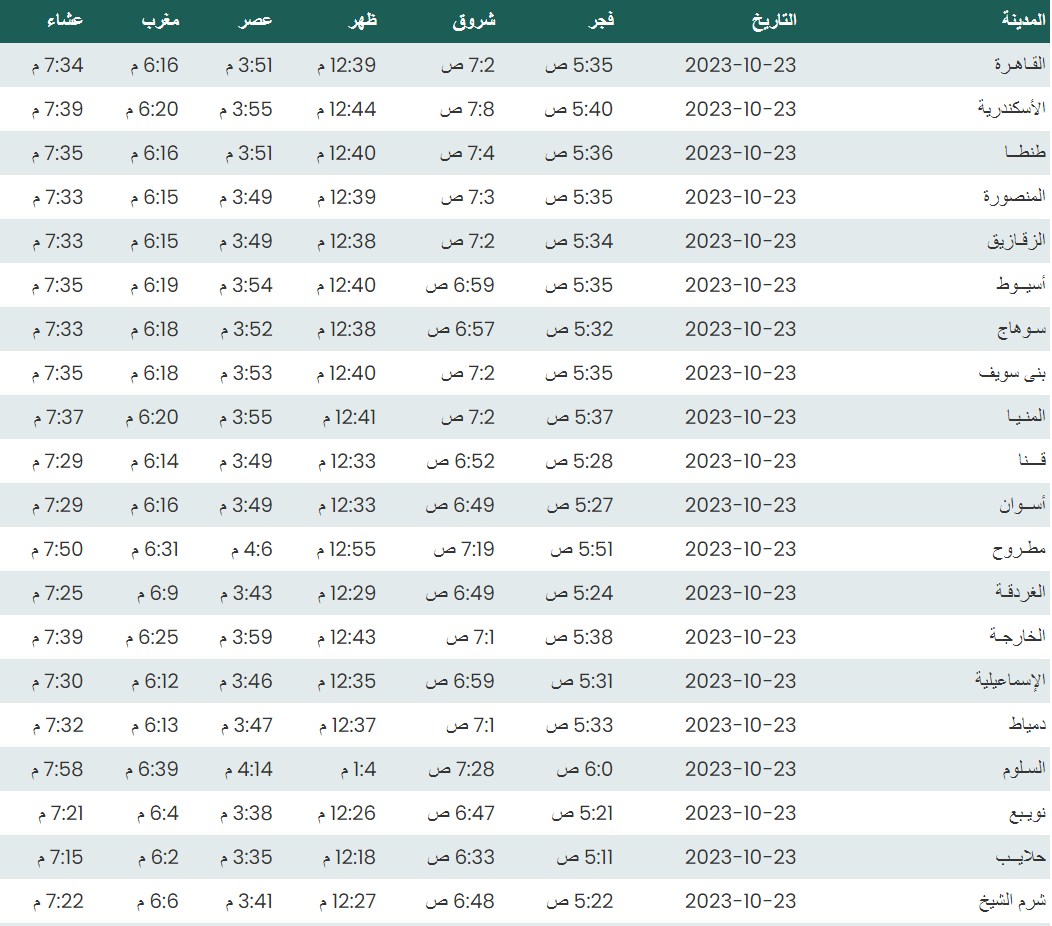The image size is (1052, 926).
Task: Select the شرم الشيخ city cell
Action: point(1012,901)
